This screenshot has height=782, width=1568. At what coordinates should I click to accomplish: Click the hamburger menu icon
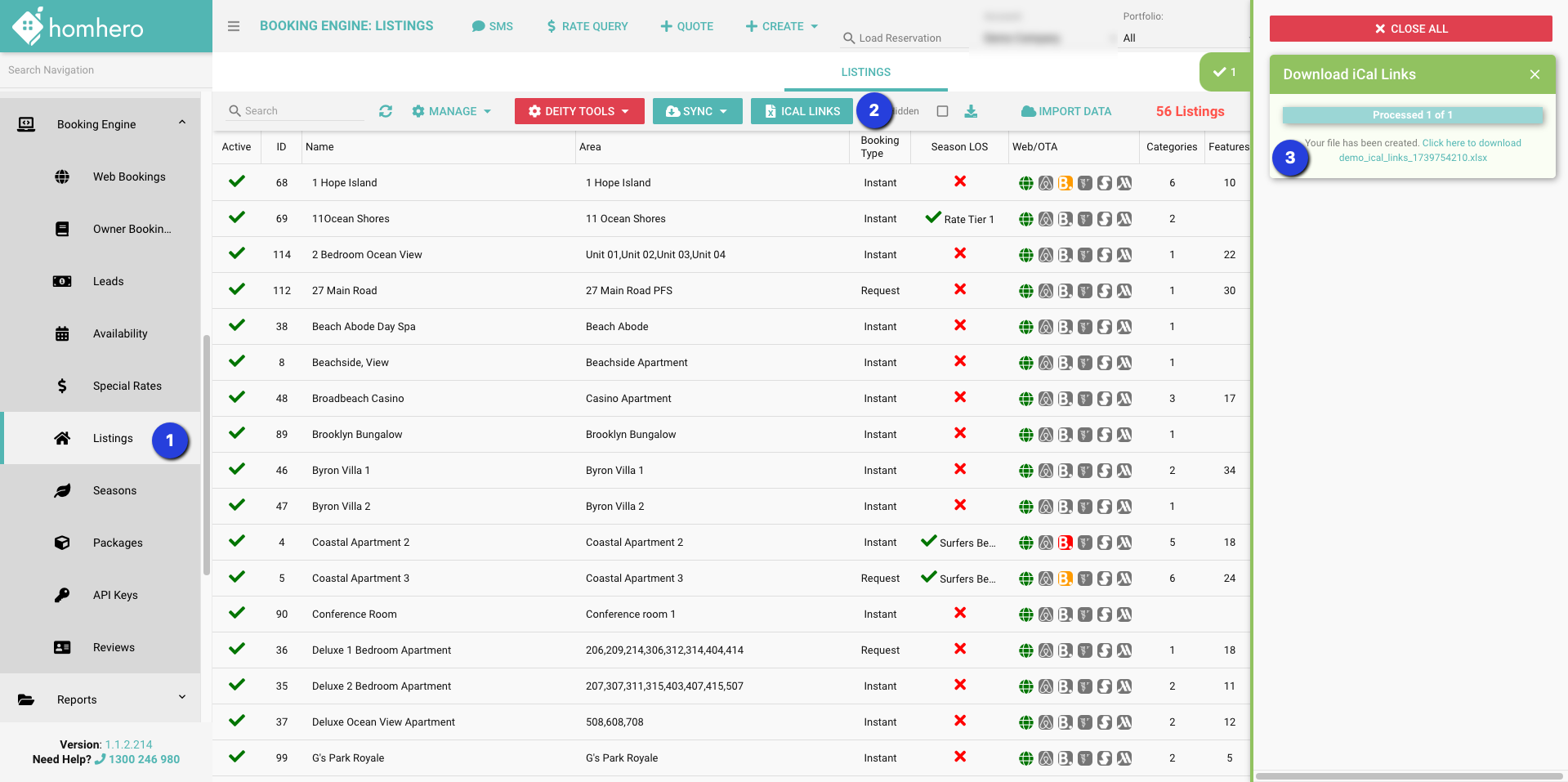click(234, 26)
